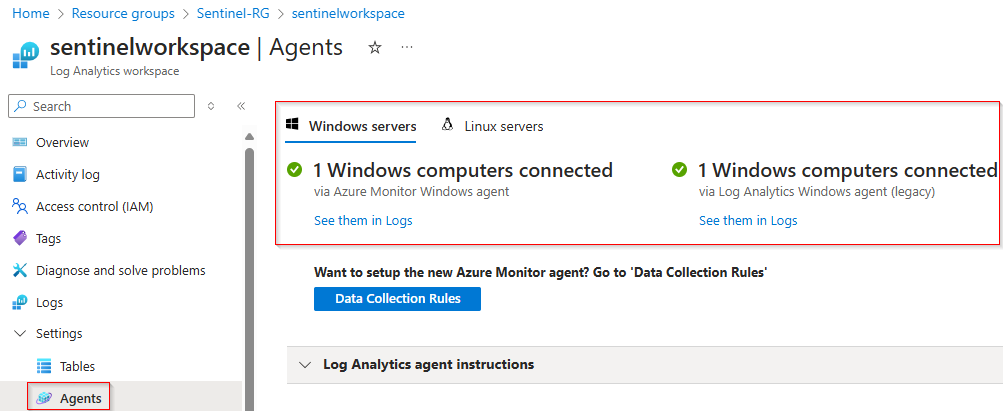Viewport: 1003px width, 411px height.
Task: Open Diagnose and solve problems
Action: pyautogui.click(x=120, y=270)
